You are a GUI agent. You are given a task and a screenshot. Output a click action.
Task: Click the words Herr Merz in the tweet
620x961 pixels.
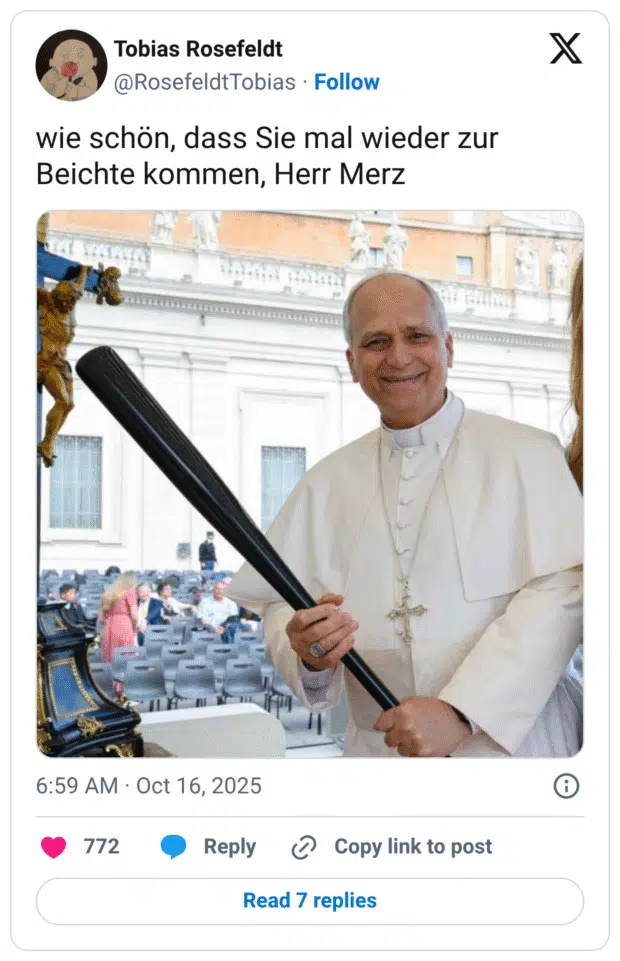tap(339, 174)
